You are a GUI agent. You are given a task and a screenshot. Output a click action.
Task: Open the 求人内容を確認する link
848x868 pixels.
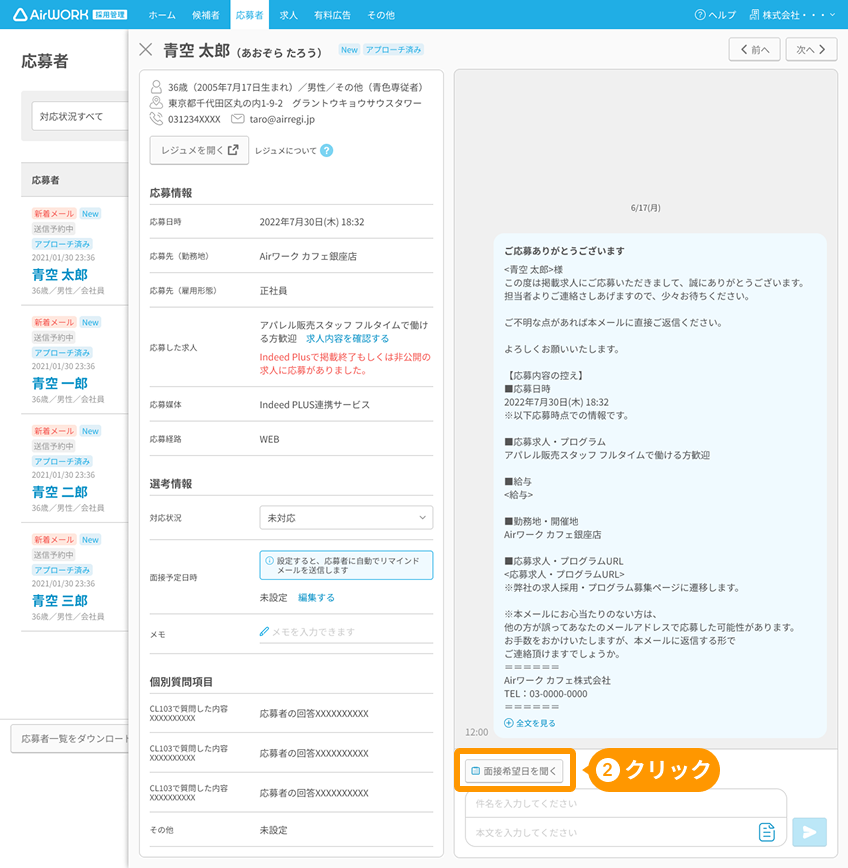coord(347,338)
